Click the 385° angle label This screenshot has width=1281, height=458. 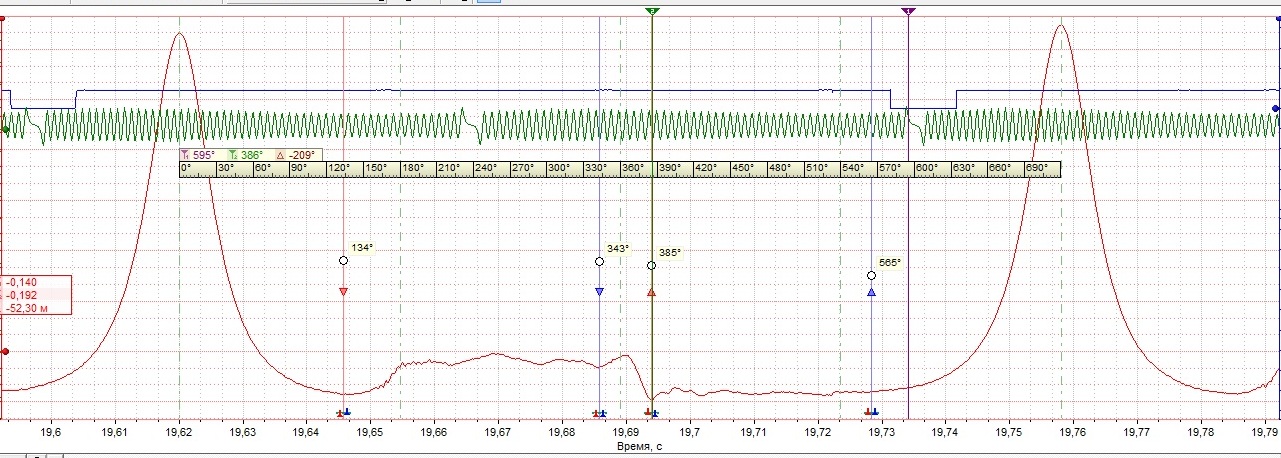pyautogui.click(x=669, y=253)
